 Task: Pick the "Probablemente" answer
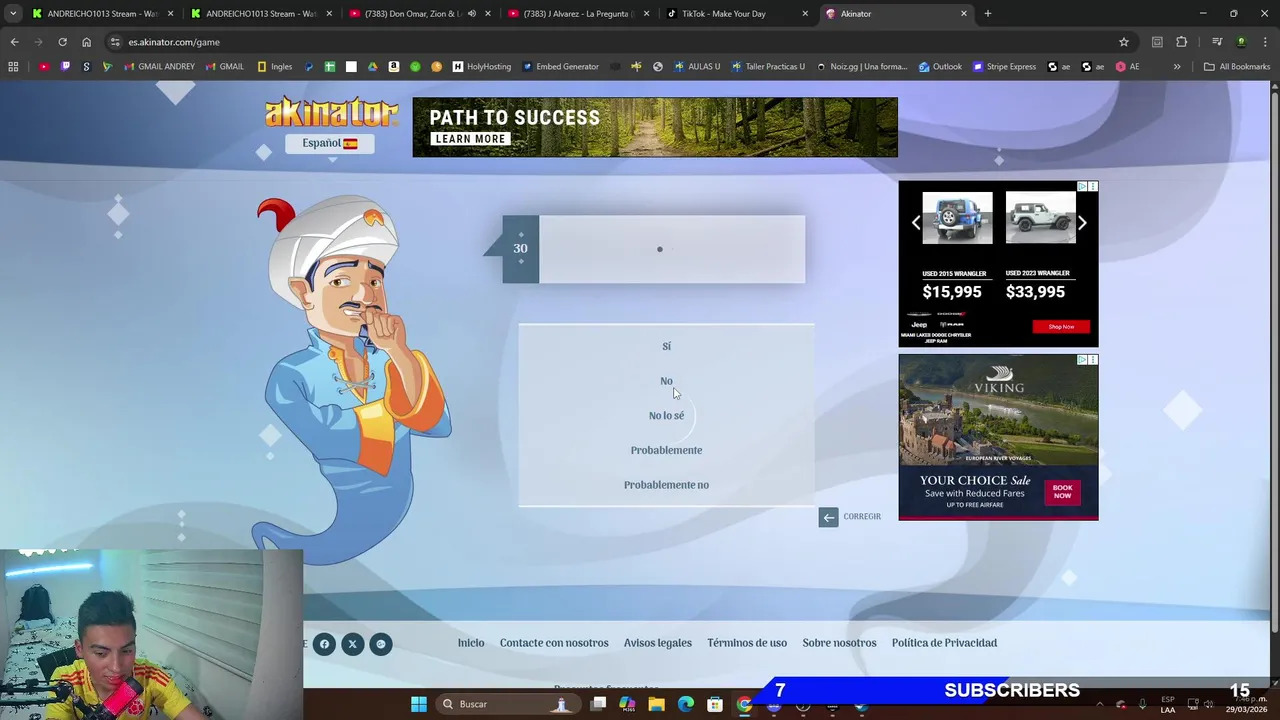coord(666,450)
